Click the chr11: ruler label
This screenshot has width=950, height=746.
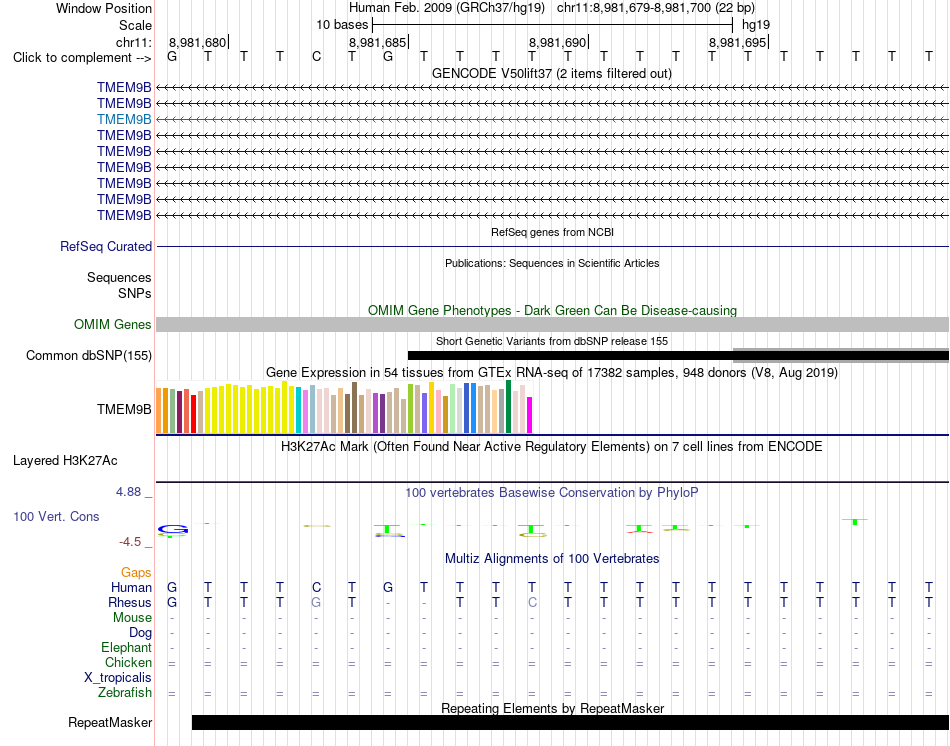[x=134, y=42]
